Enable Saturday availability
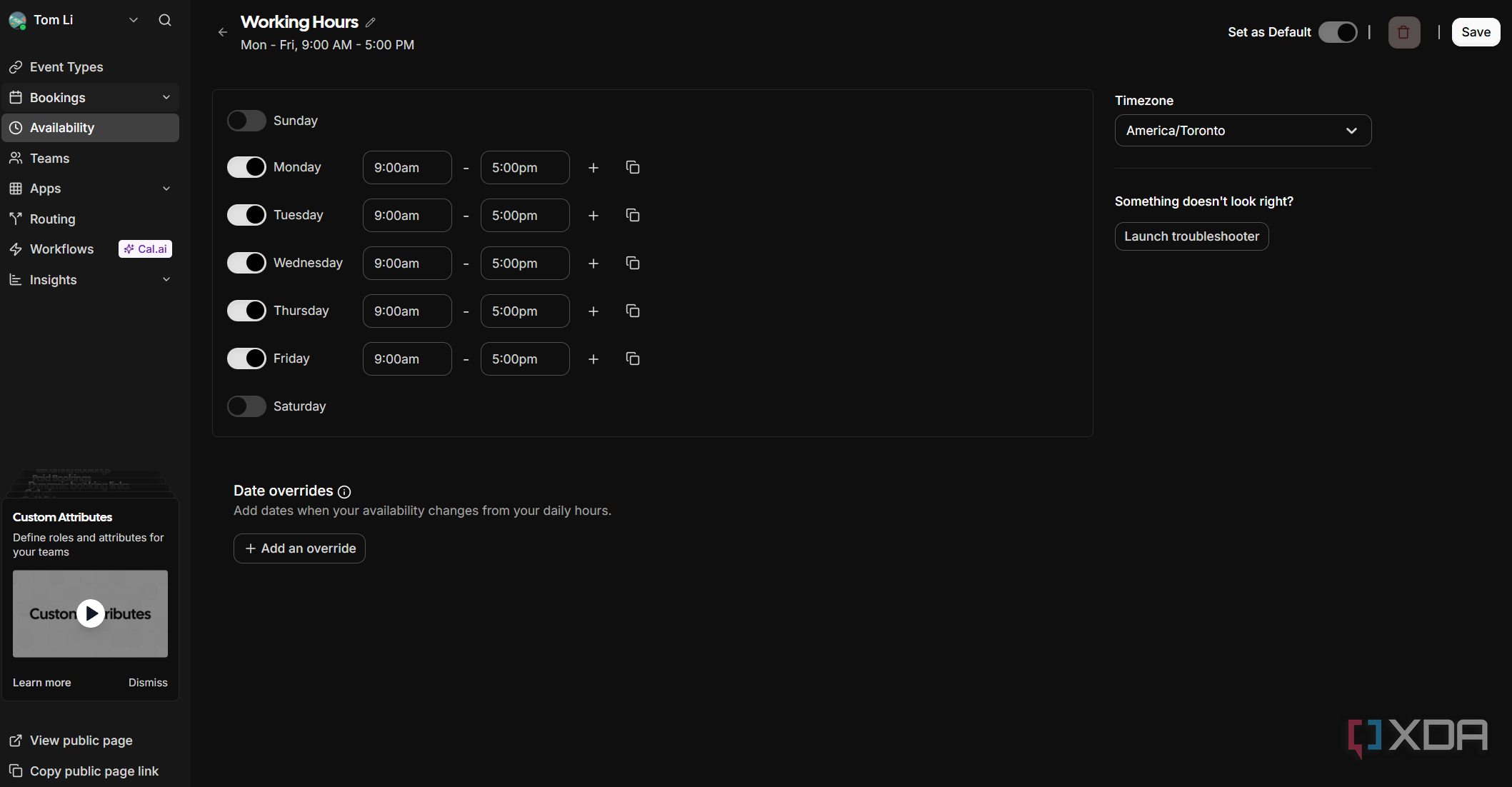 [246, 406]
